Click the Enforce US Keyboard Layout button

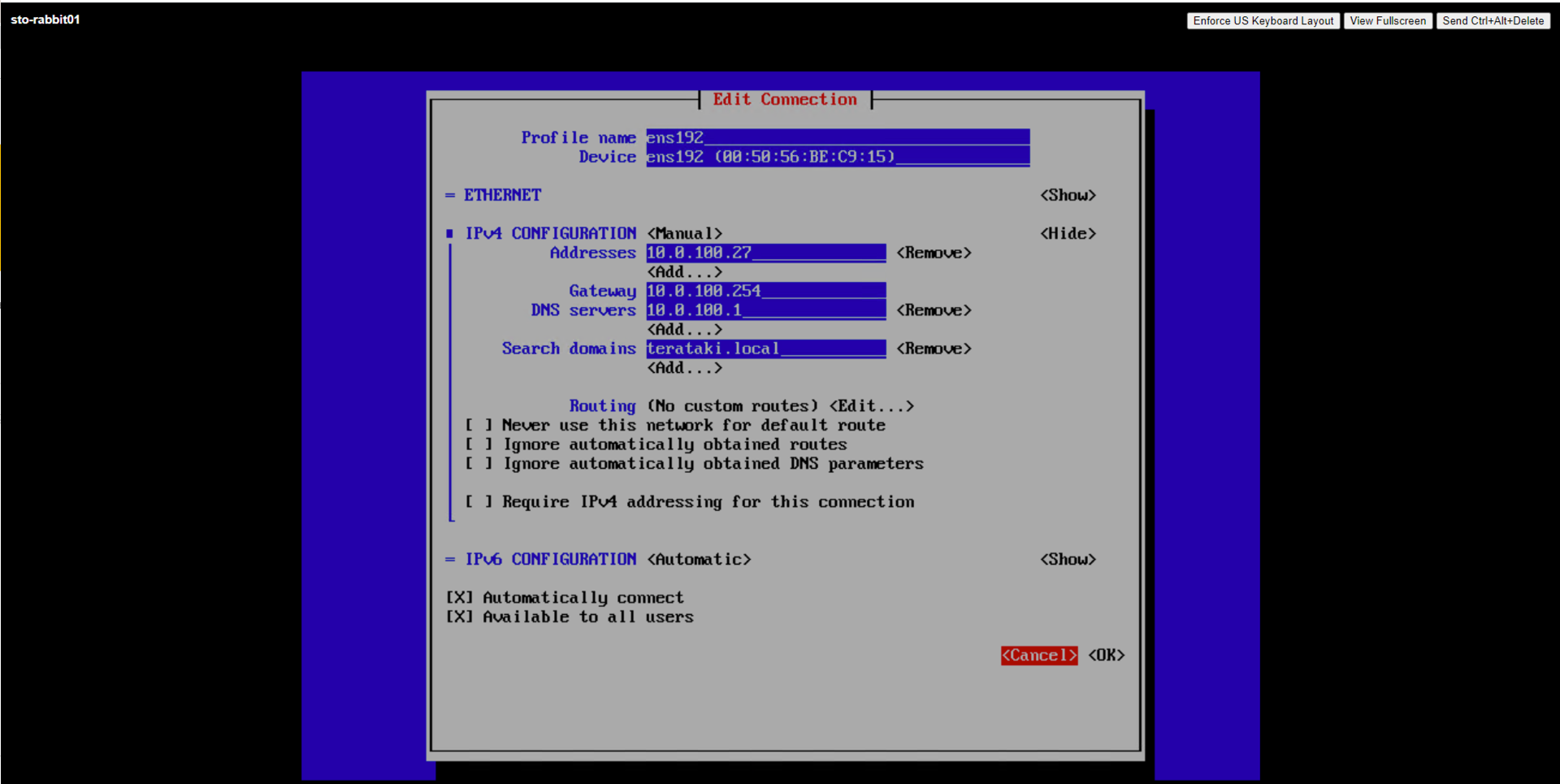(x=1263, y=21)
